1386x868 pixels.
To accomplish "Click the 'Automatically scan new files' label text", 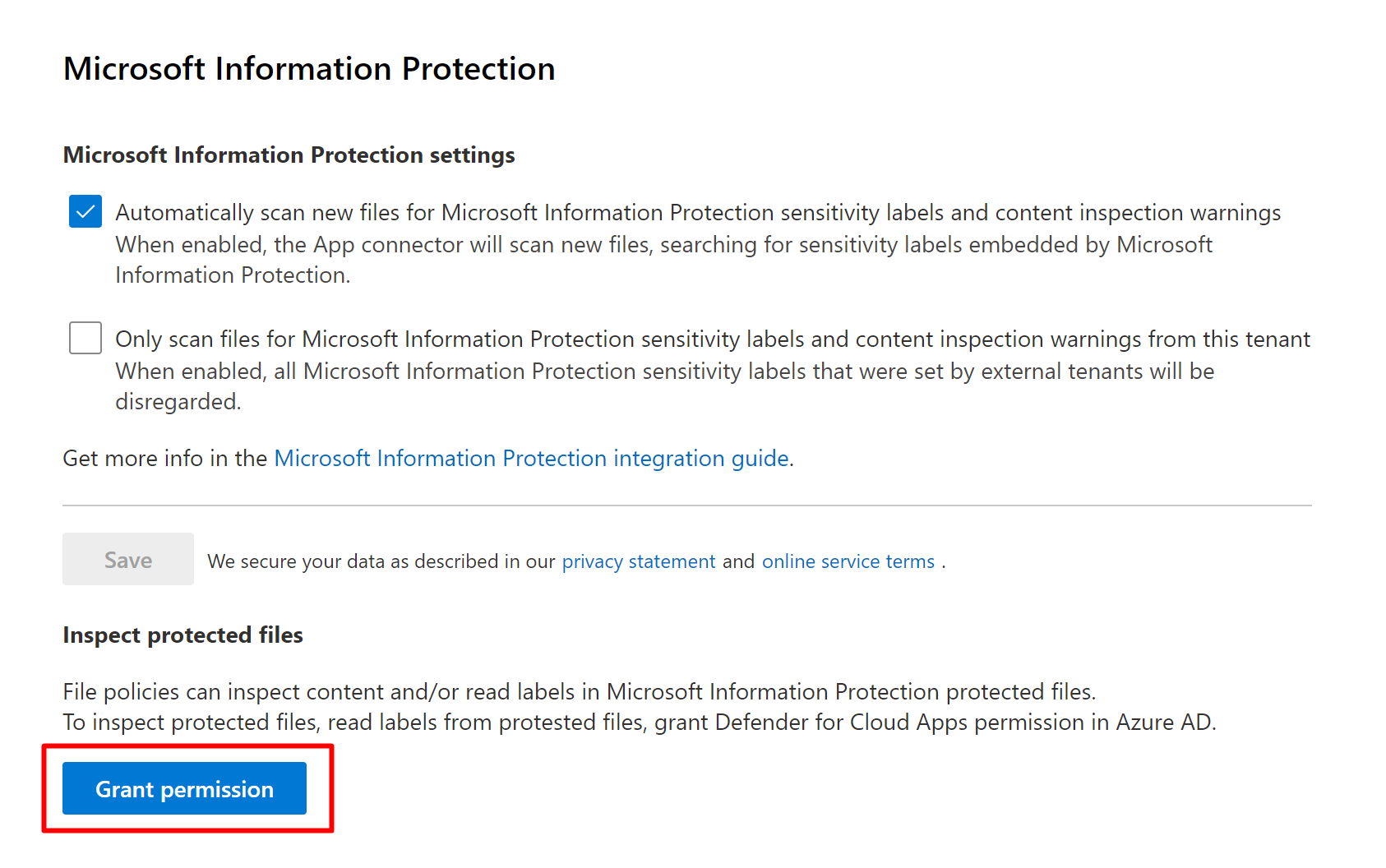I will (x=697, y=213).
